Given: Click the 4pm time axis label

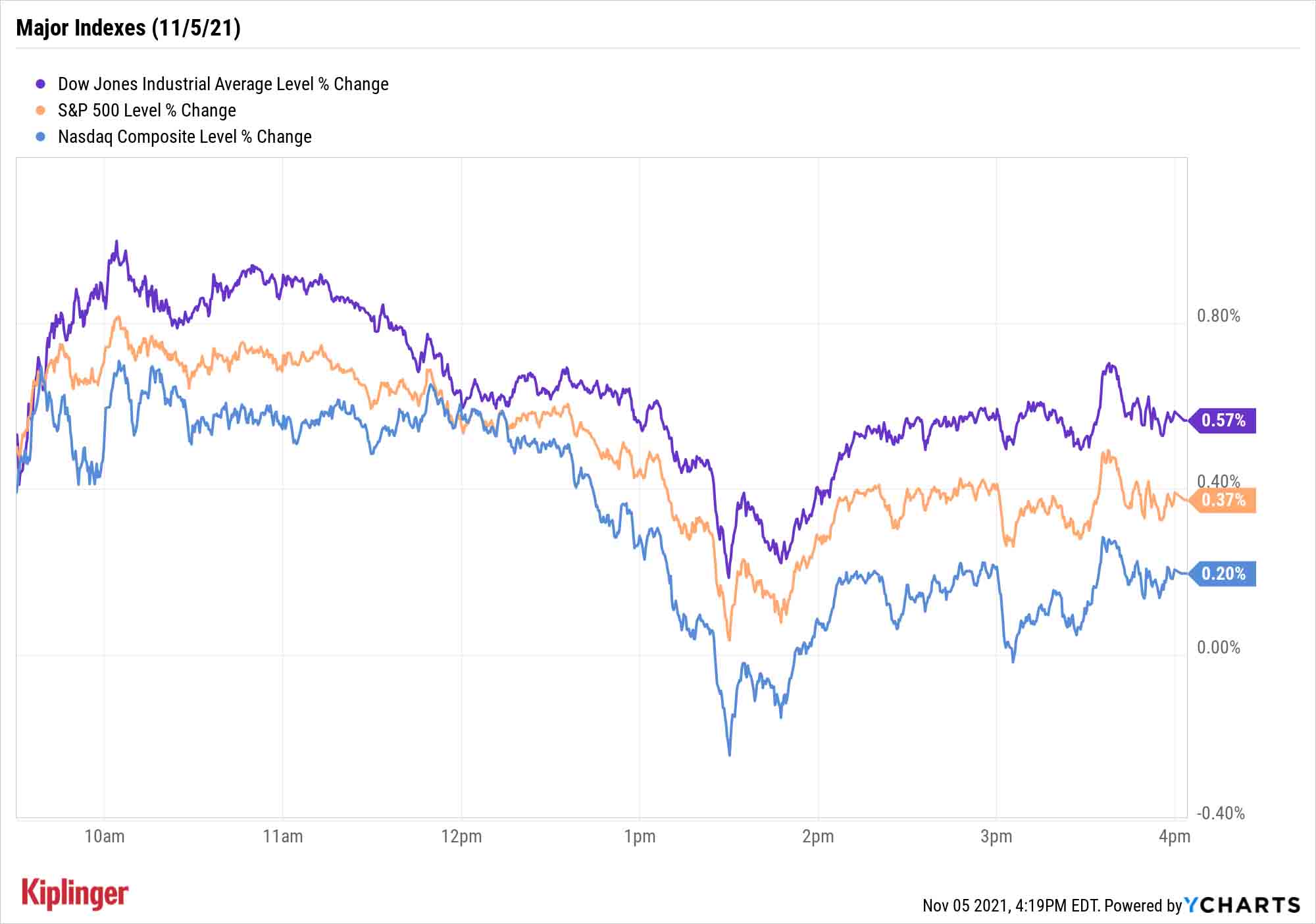Looking at the screenshot, I should (x=1175, y=836).
